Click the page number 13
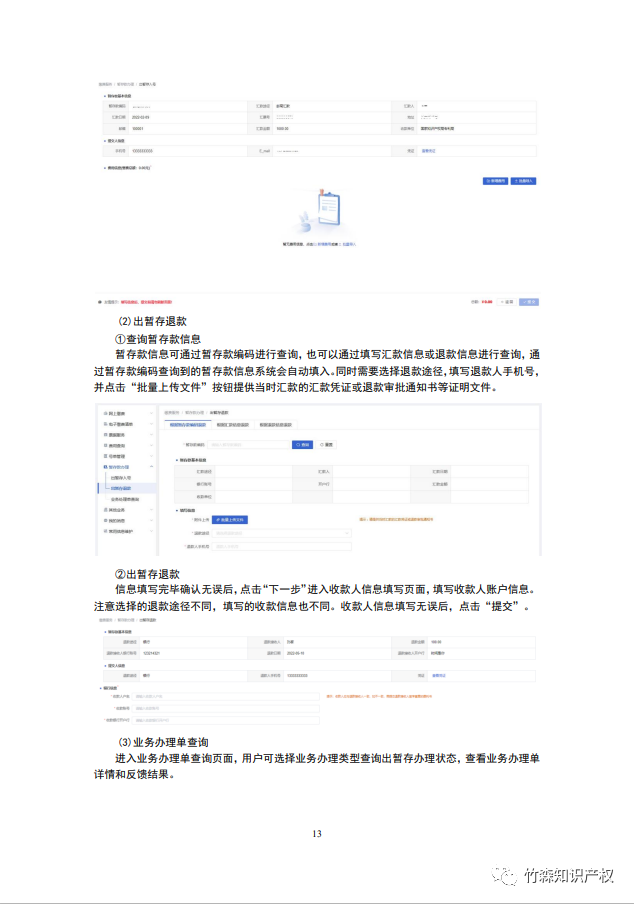Image resolution: width=634 pixels, height=904 pixels. click(317, 834)
